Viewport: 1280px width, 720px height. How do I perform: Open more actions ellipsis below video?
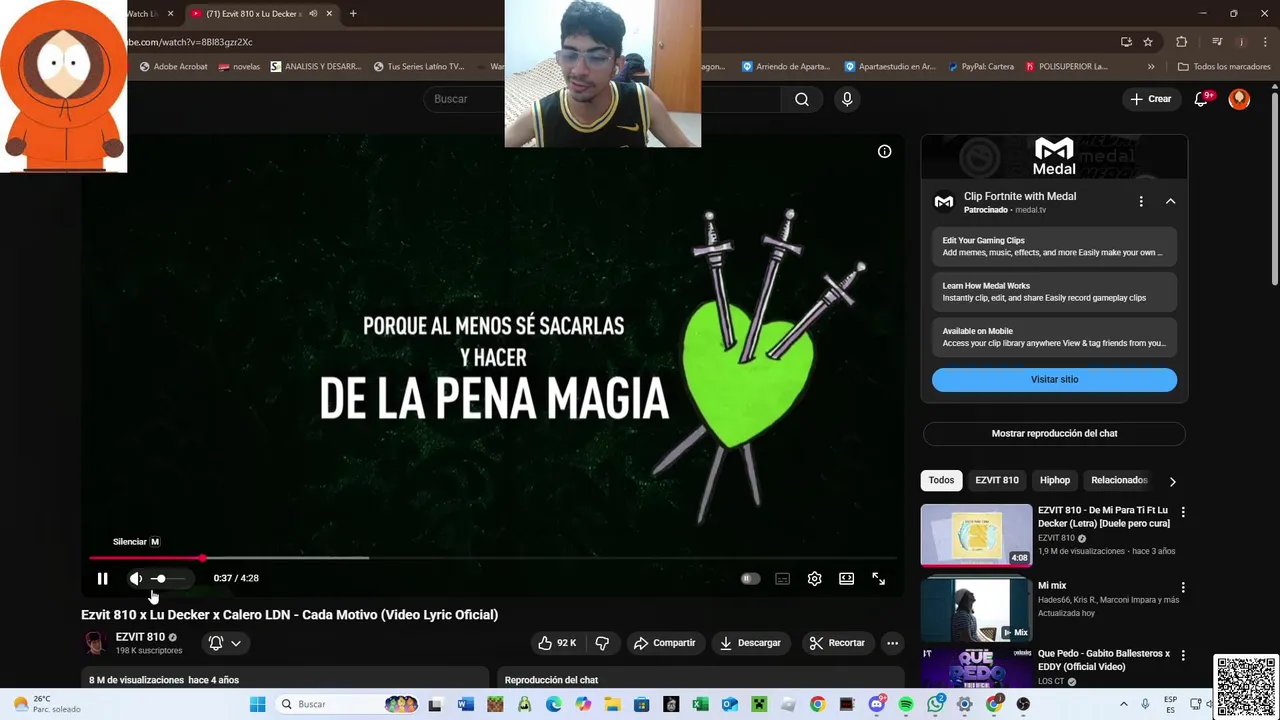(x=892, y=643)
